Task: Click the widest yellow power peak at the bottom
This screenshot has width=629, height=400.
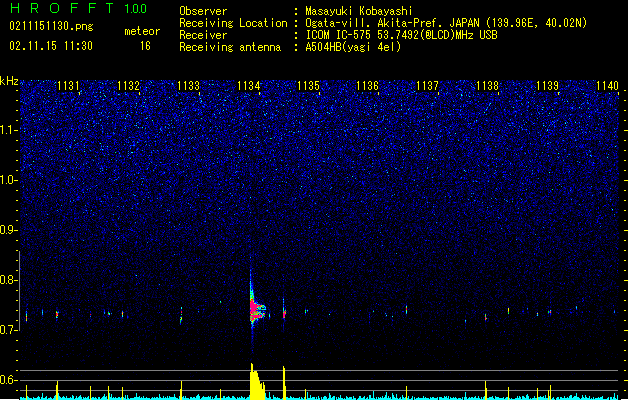Action: 257,383
